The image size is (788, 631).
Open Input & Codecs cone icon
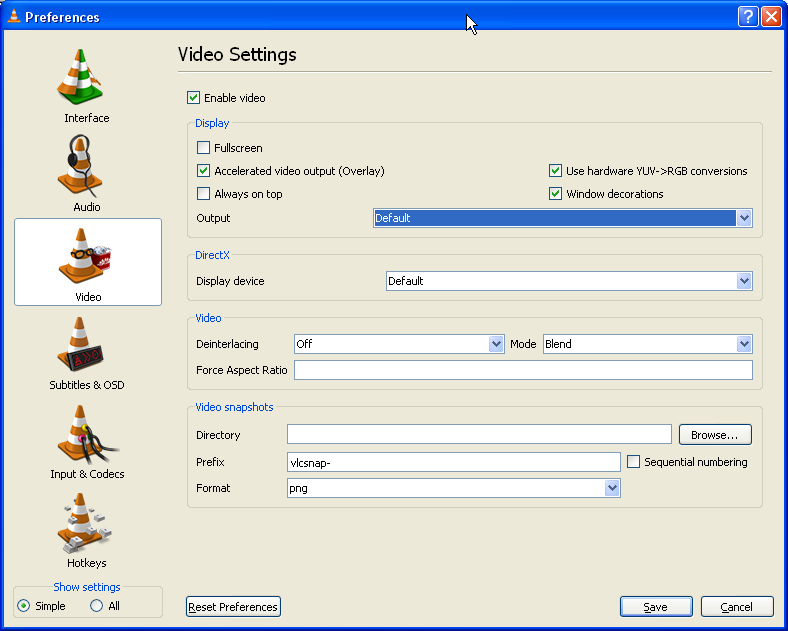[86, 435]
